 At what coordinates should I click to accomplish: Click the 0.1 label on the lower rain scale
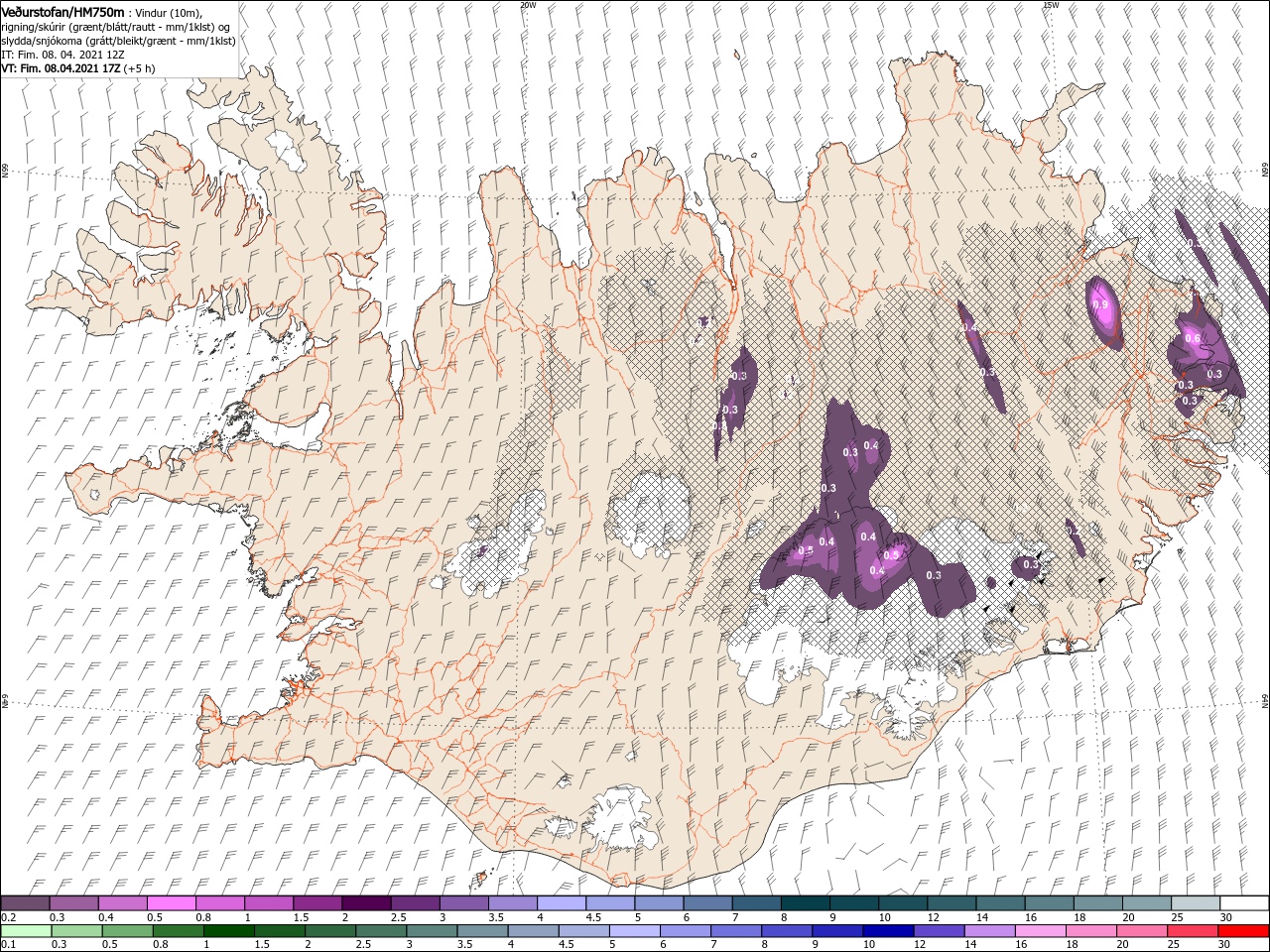[8, 945]
